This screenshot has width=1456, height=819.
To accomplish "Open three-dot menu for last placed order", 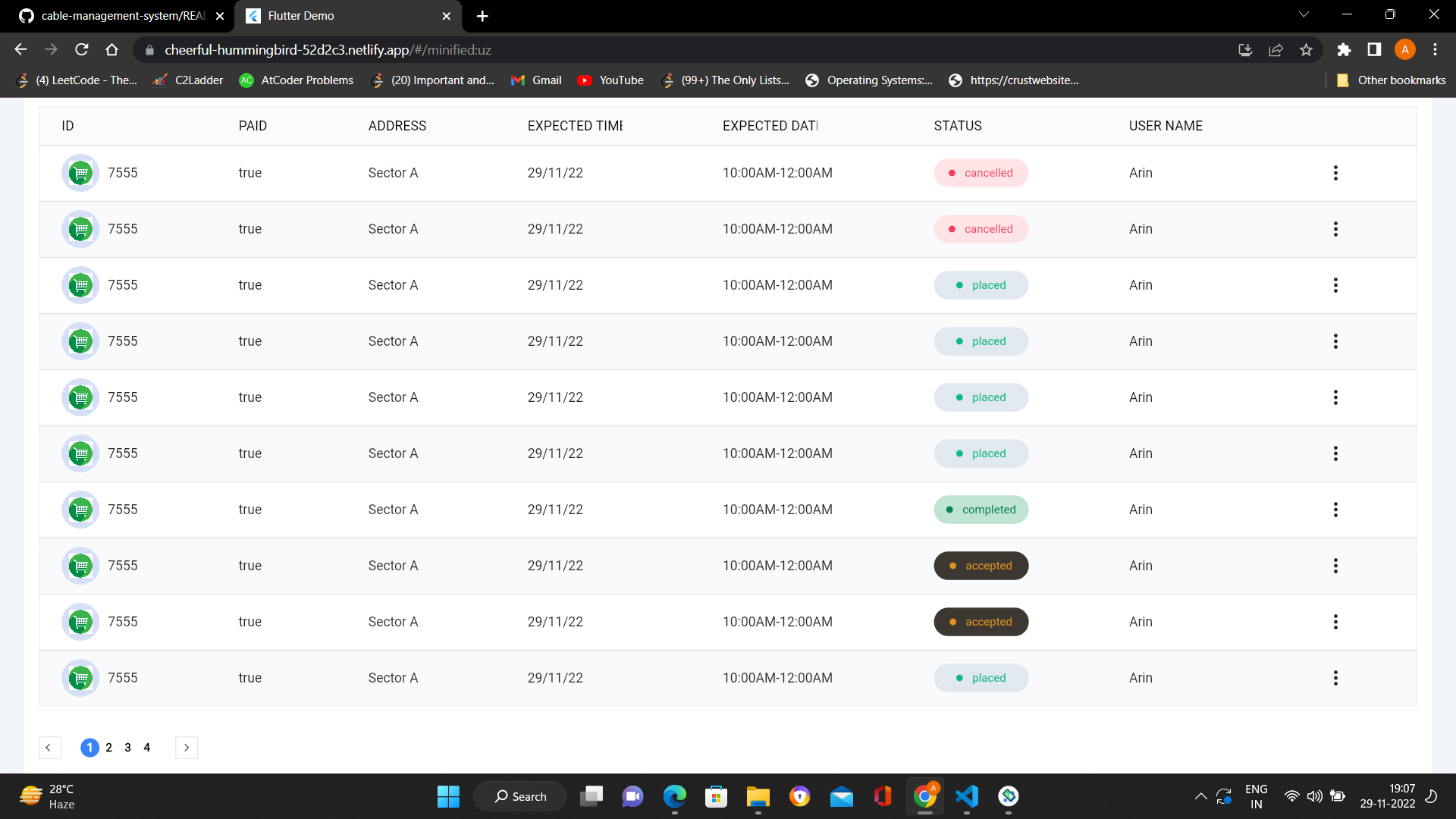I will click(1335, 678).
